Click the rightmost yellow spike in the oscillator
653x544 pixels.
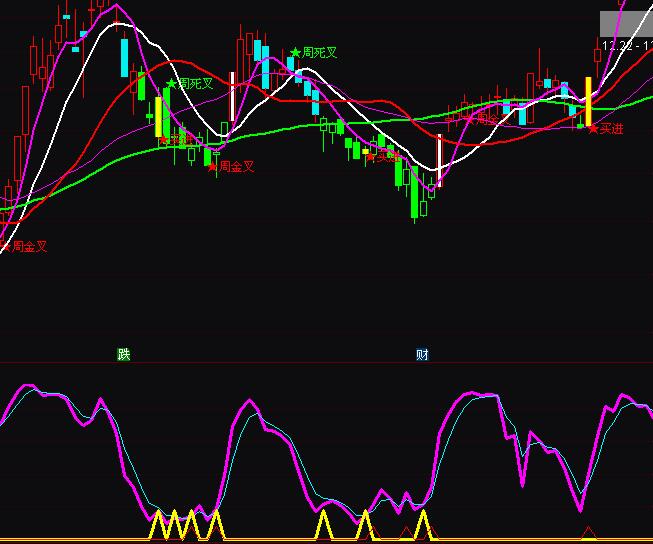[x=423, y=523]
